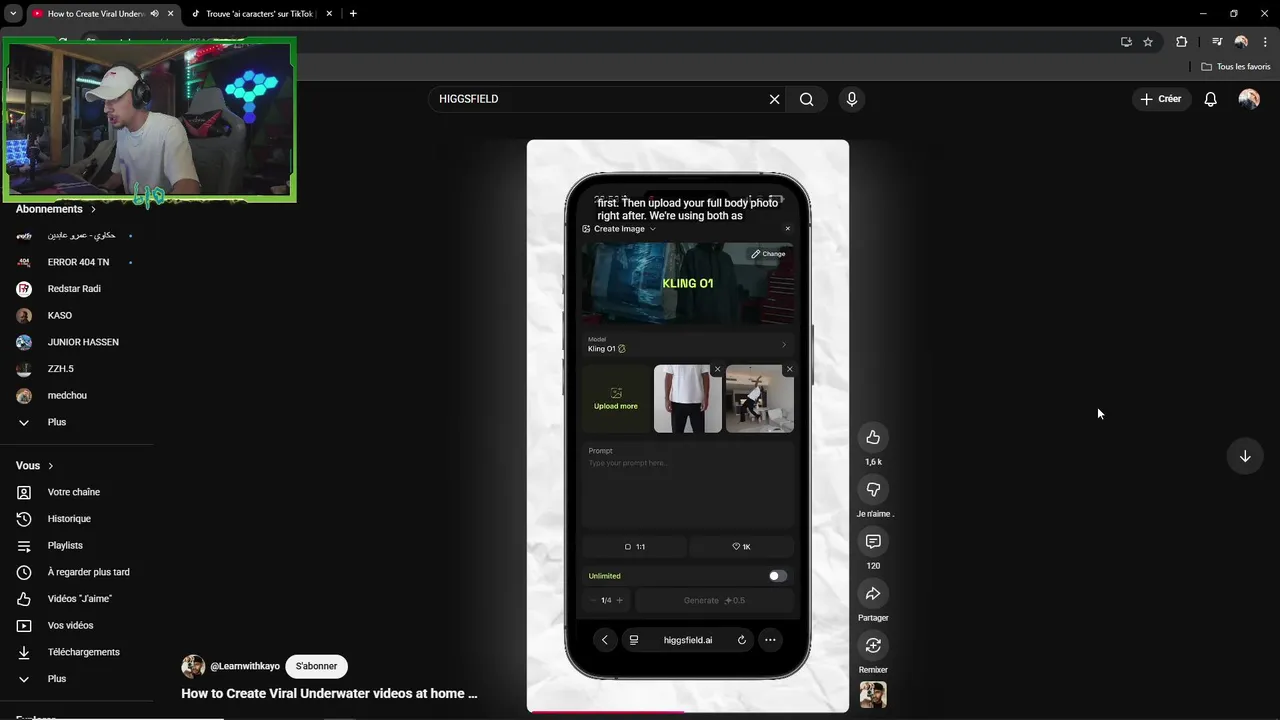Viewport: 1280px width, 720px height.
Task: Open the Chrome profile avatar
Action: (1241, 42)
